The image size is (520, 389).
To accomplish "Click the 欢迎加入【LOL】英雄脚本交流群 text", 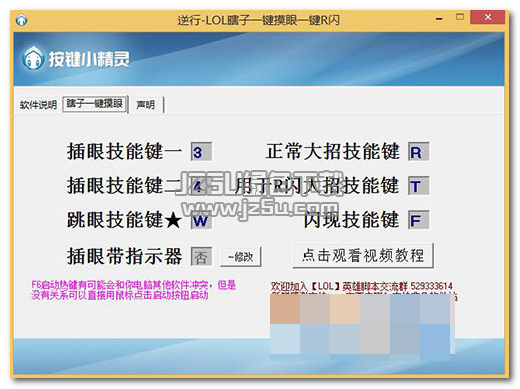I will tap(361, 286).
